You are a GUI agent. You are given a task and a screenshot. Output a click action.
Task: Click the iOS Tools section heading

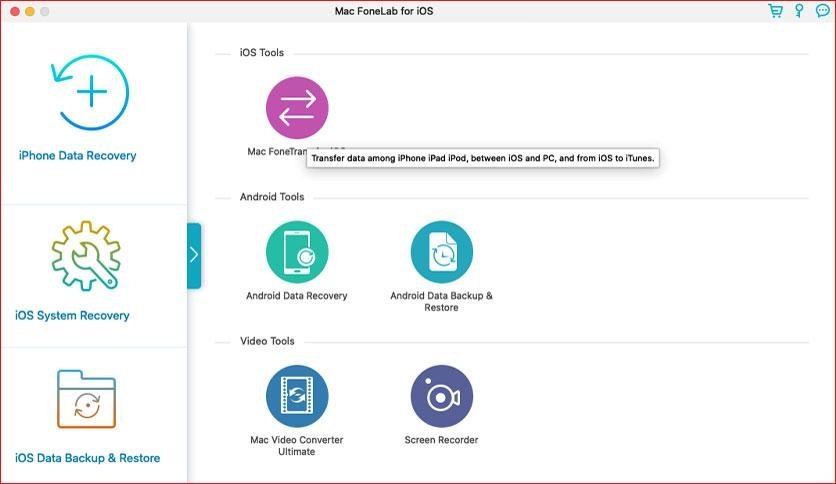(x=262, y=53)
